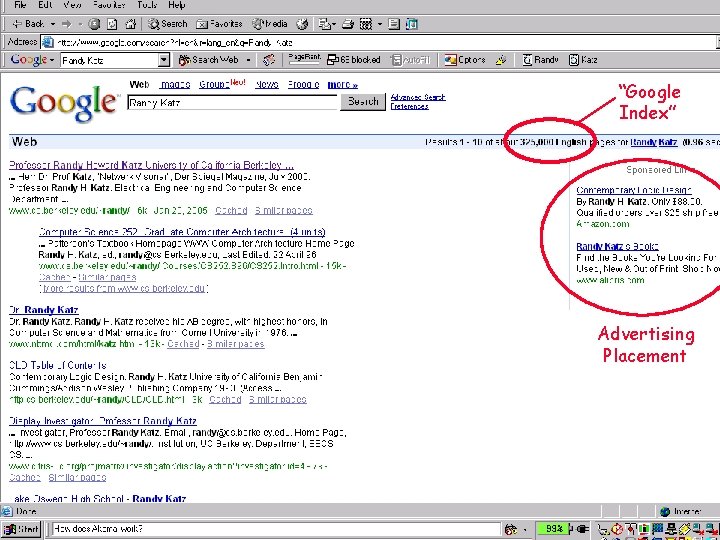Click the taskbar address field 'How does Akamai work?'
This screenshot has width=720, height=540.
(276, 529)
